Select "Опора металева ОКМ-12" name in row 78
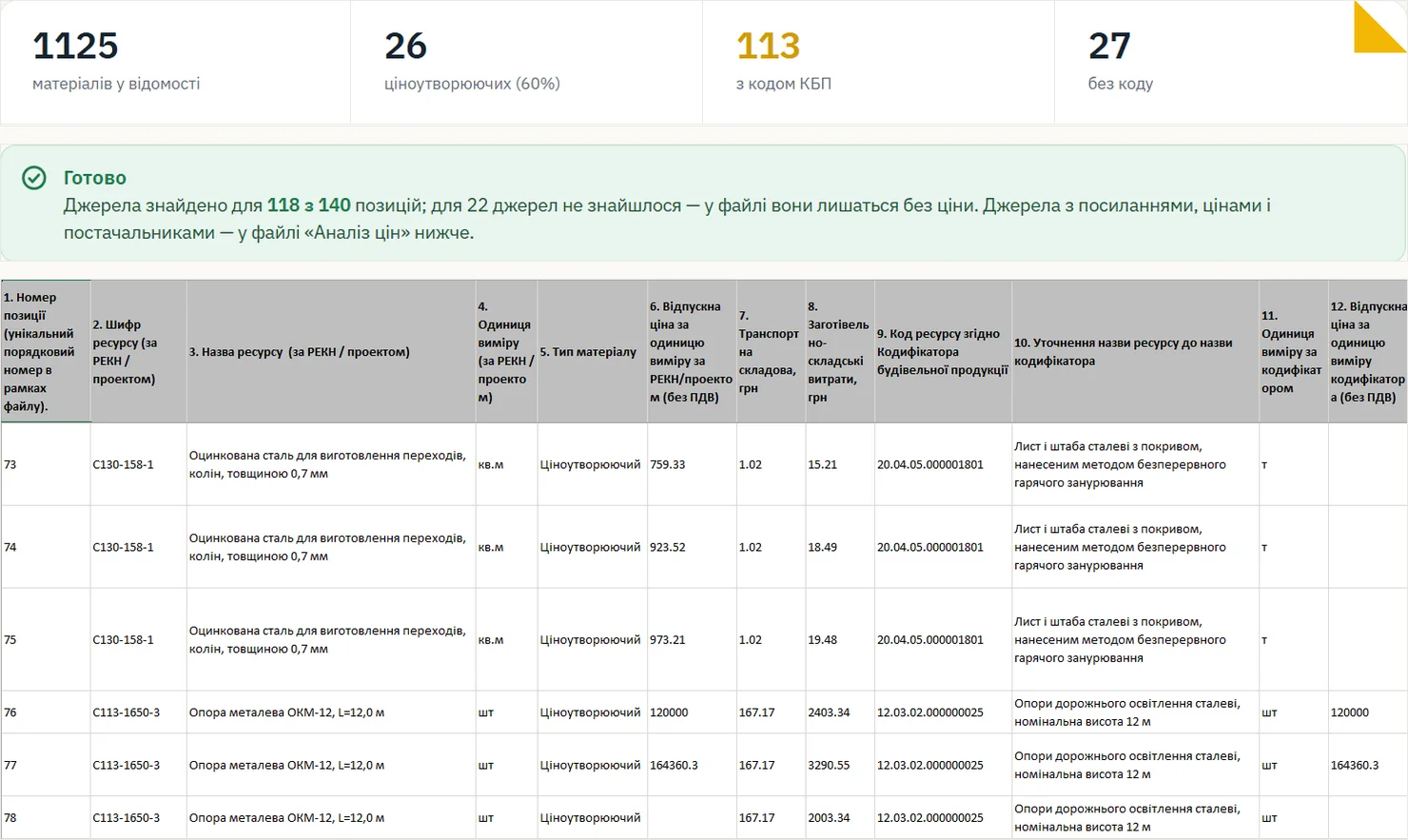1408x840 pixels. [x=331, y=817]
